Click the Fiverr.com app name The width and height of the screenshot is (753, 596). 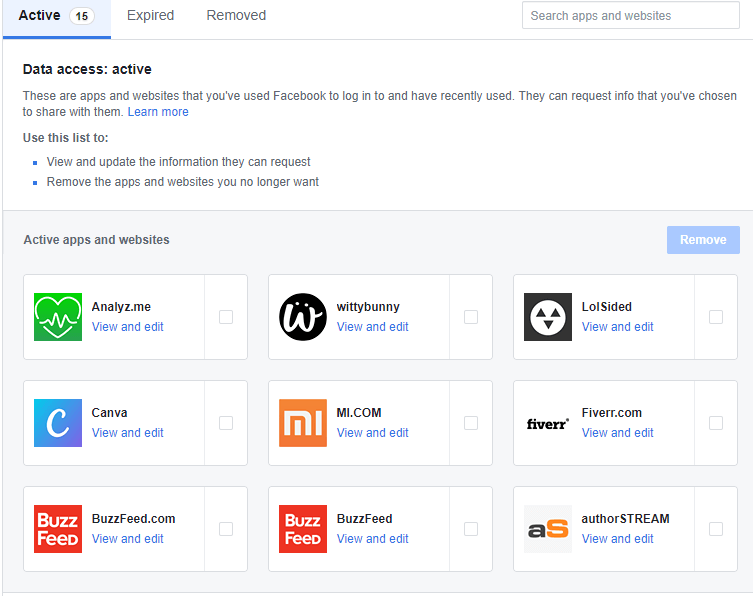pyautogui.click(x=611, y=413)
